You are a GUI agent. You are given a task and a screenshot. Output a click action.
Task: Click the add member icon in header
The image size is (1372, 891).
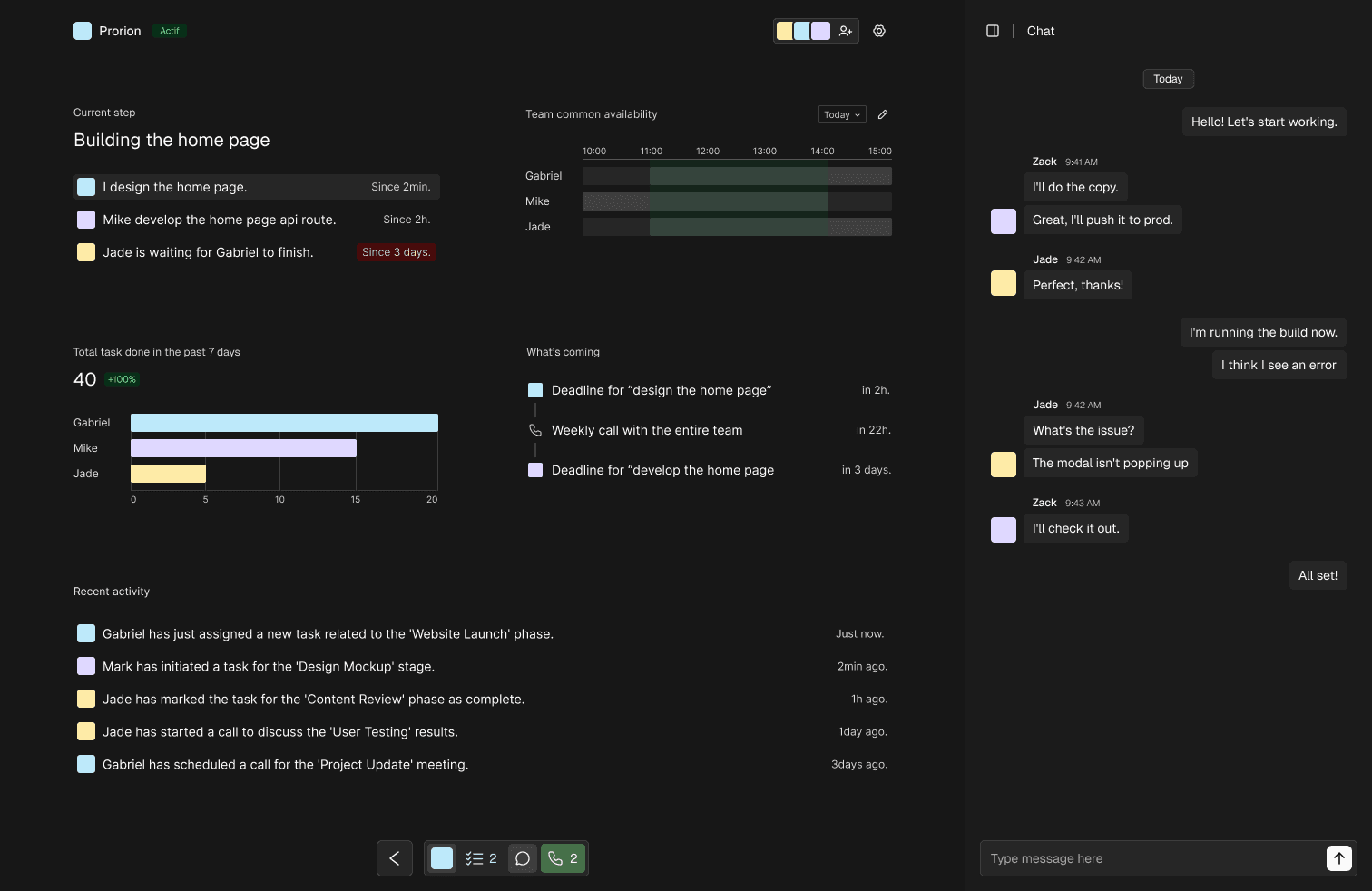coord(846,31)
